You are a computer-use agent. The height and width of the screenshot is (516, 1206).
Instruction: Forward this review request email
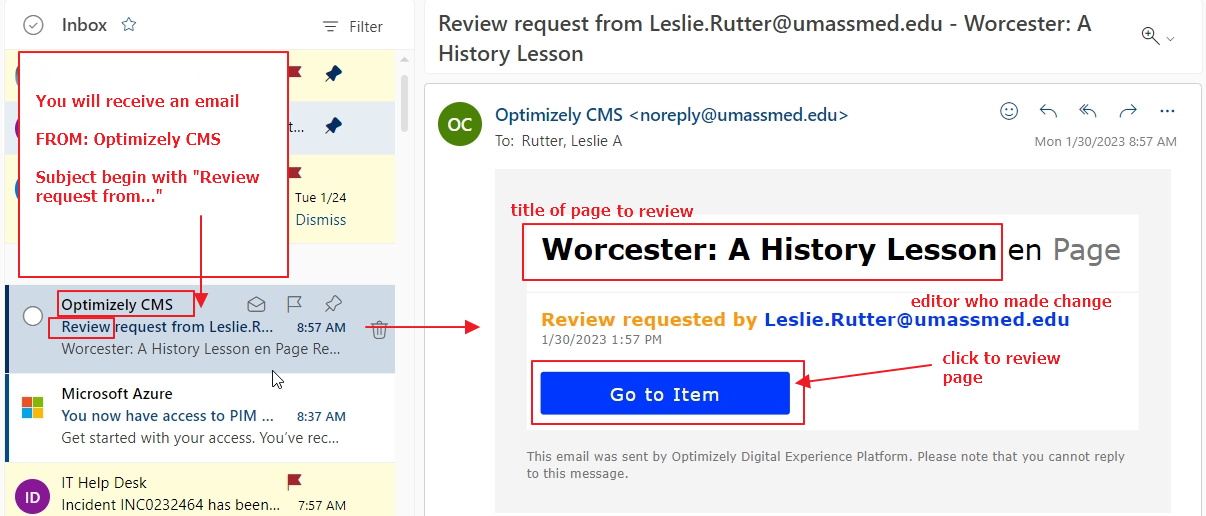coord(1128,111)
